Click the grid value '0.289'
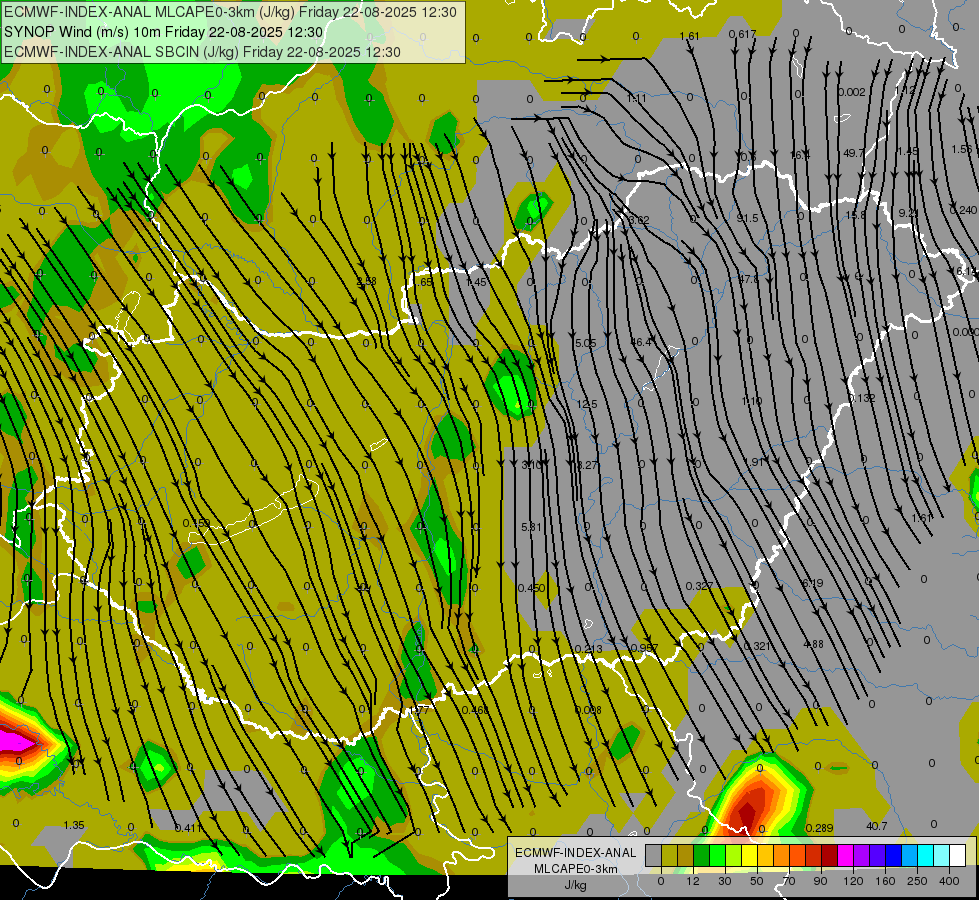This screenshot has height=900, width=979. pos(819,828)
